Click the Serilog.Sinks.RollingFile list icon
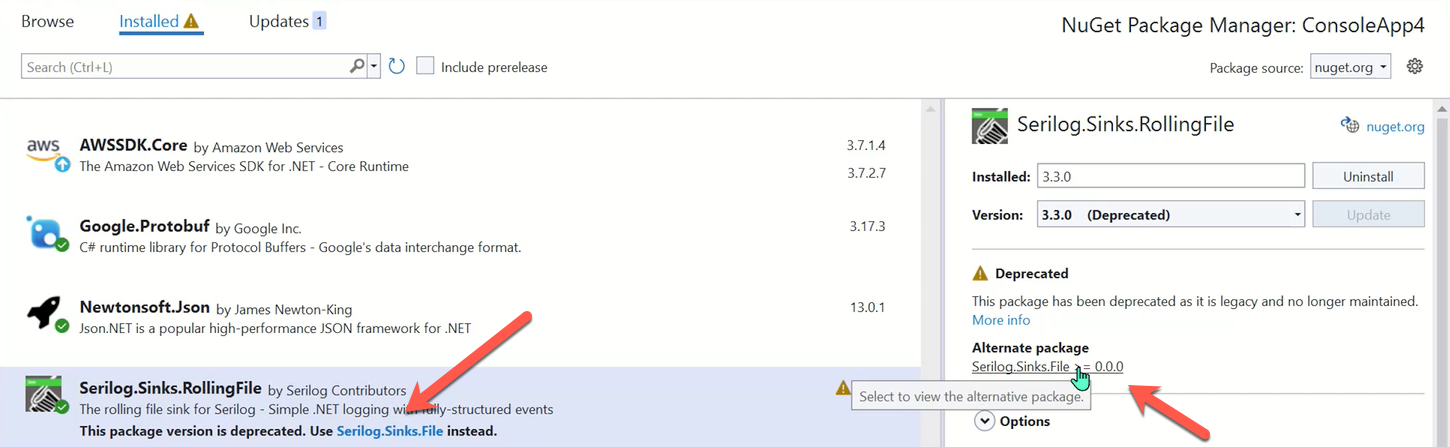 [x=46, y=396]
